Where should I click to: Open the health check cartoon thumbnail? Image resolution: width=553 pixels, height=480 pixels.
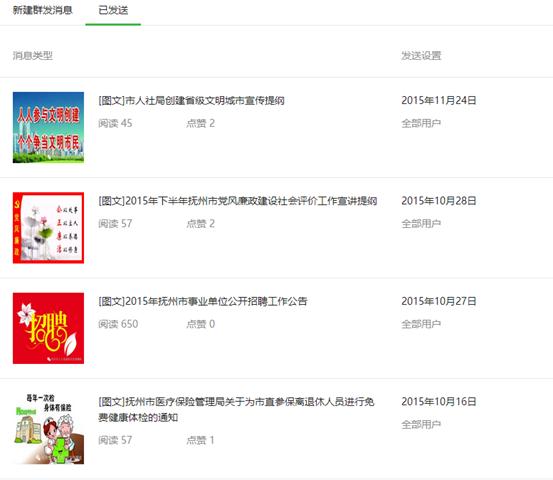[x=48, y=429]
